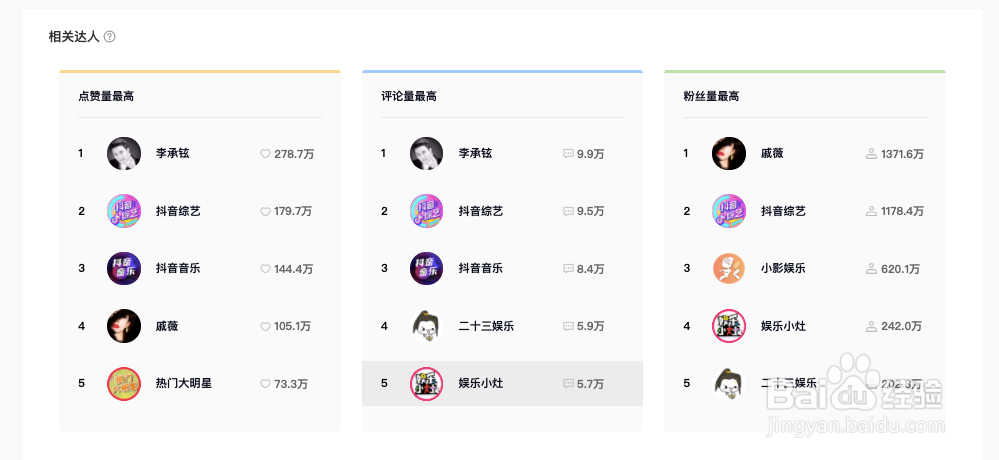Screen dimensions: 999x460
Task: Click comment icon next to 9.9万
Action: [x=568, y=154]
